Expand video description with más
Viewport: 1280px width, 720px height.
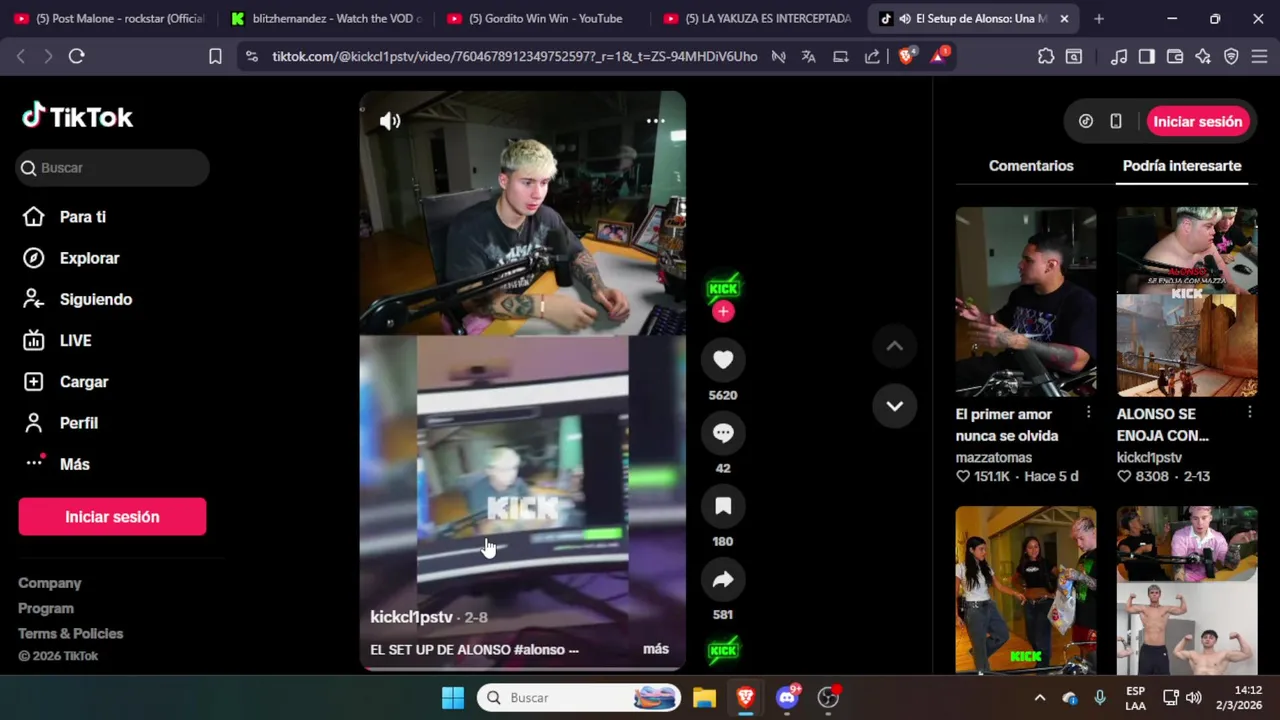pyautogui.click(x=656, y=649)
